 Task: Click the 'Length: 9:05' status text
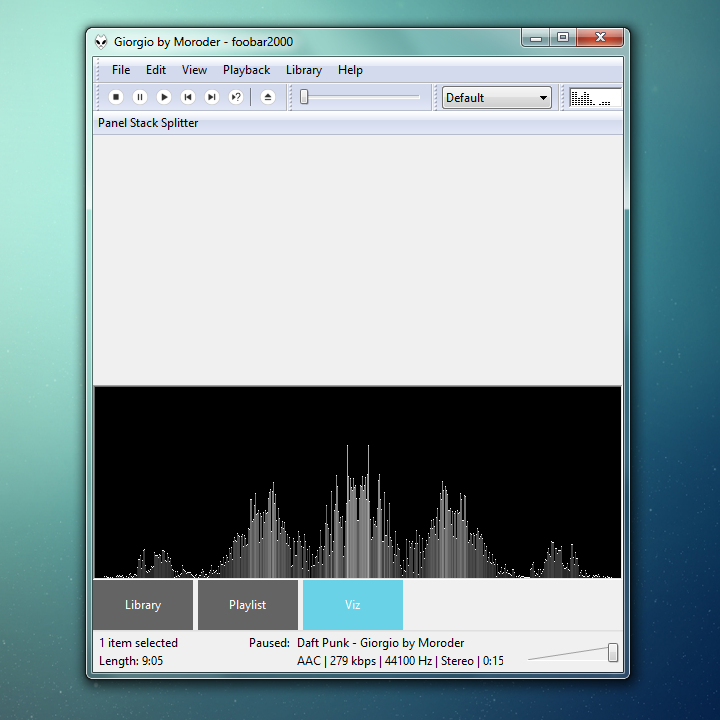131,661
